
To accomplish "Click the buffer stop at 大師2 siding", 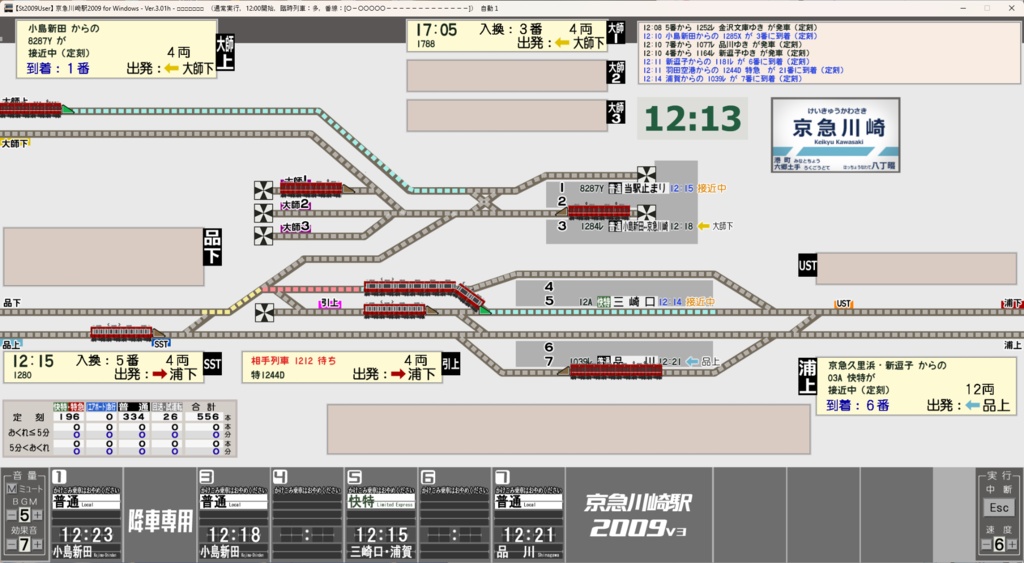I will point(263,213).
